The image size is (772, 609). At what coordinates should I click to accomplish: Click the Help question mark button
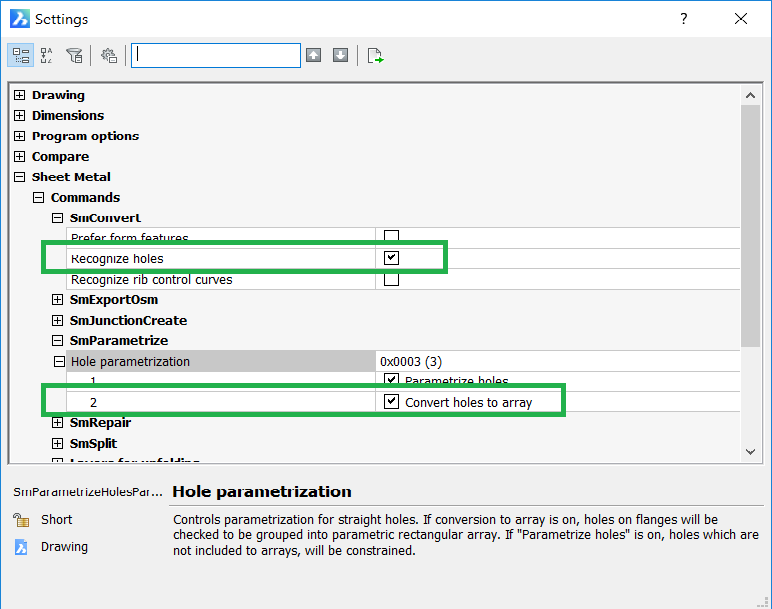coord(684,19)
